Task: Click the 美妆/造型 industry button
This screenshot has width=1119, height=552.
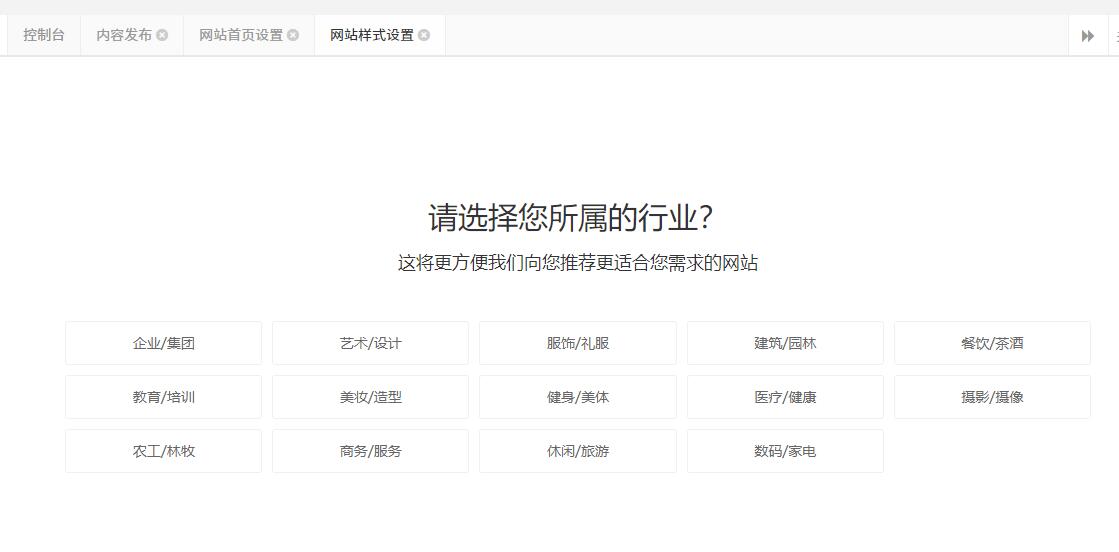Action: [370, 397]
